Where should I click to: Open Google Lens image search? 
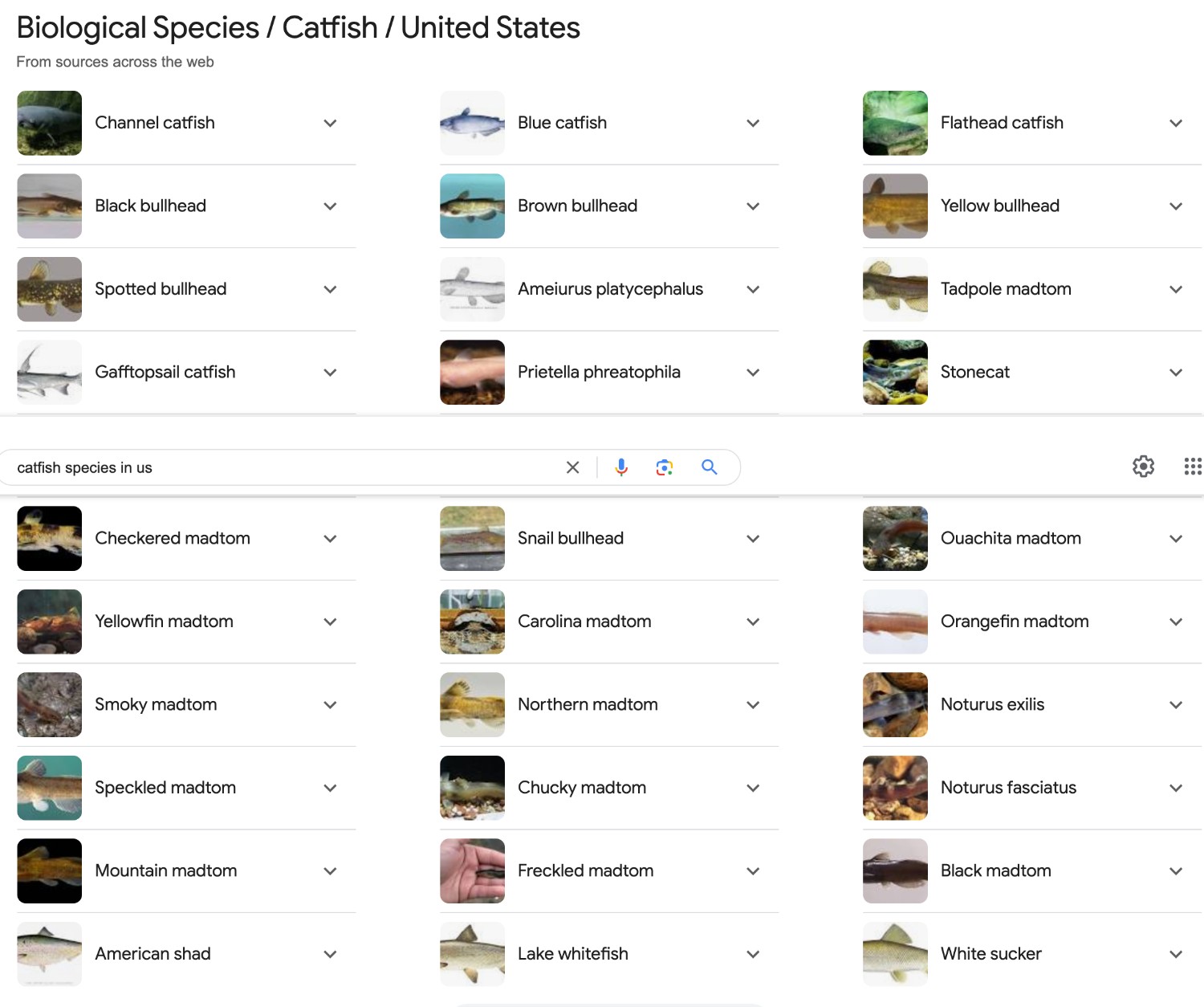coord(664,467)
